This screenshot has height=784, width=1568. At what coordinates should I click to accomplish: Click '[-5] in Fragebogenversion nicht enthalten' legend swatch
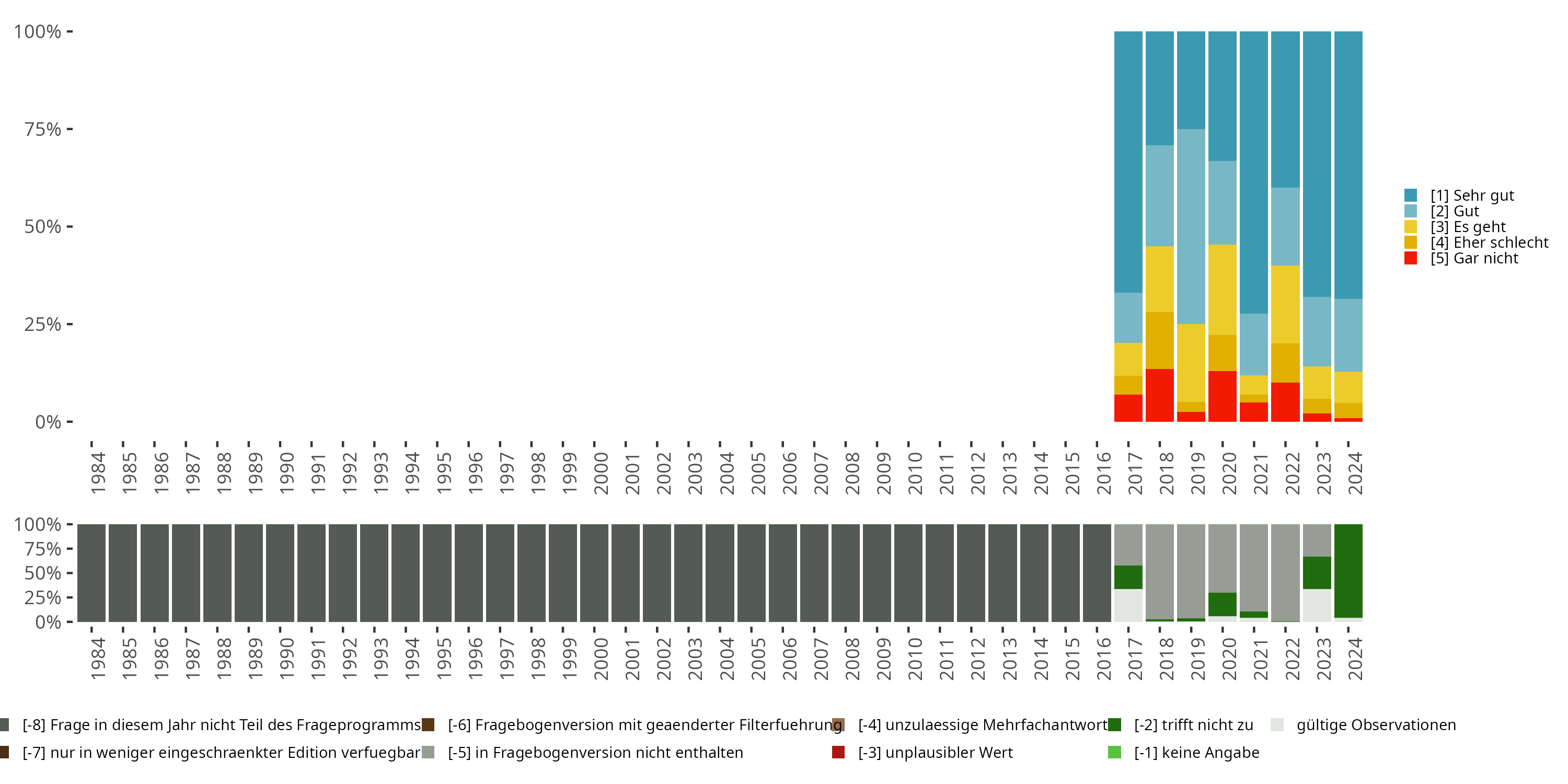[x=428, y=752]
